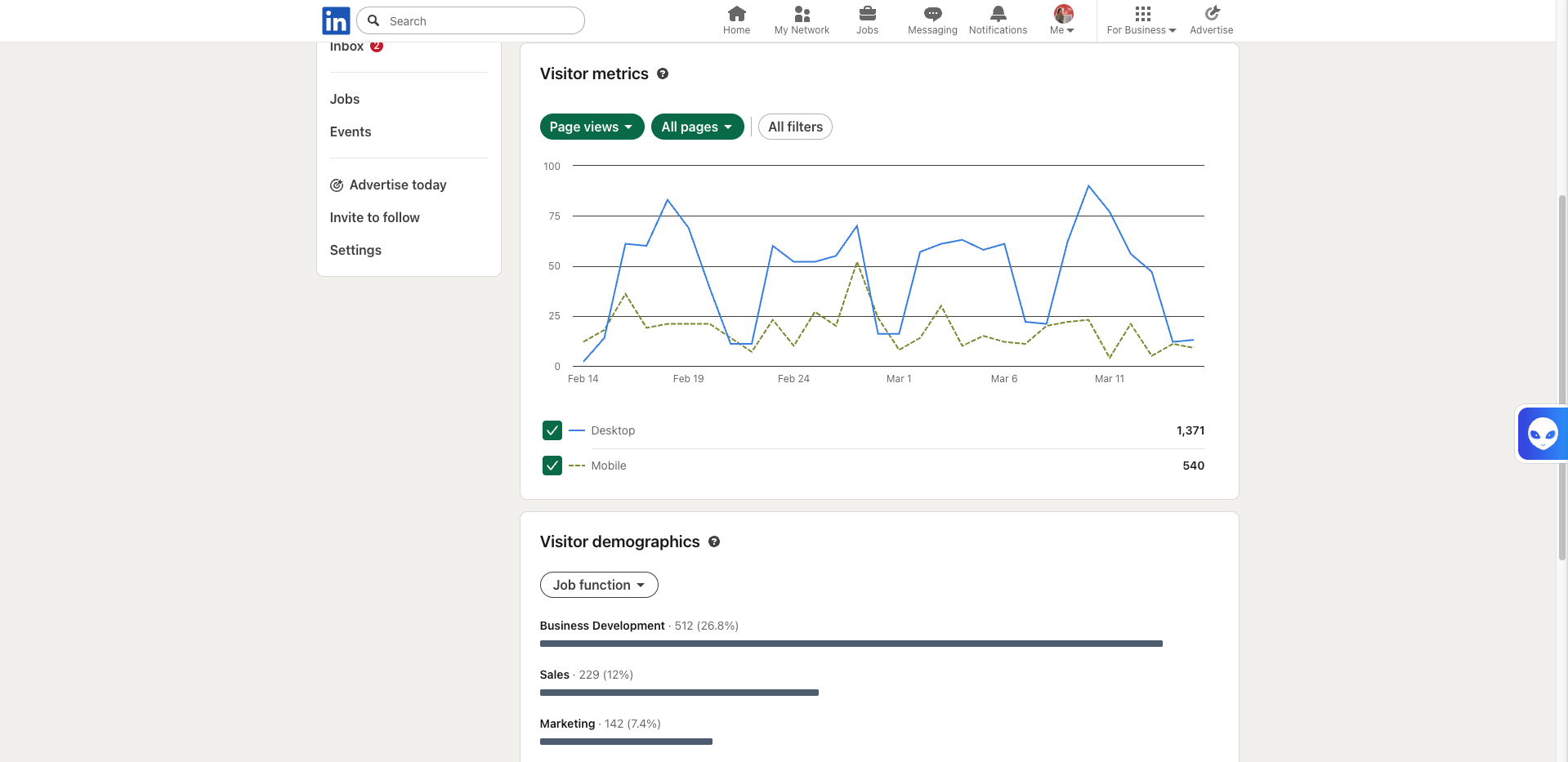Uncheck the Desktop series checkbox

click(x=552, y=430)
